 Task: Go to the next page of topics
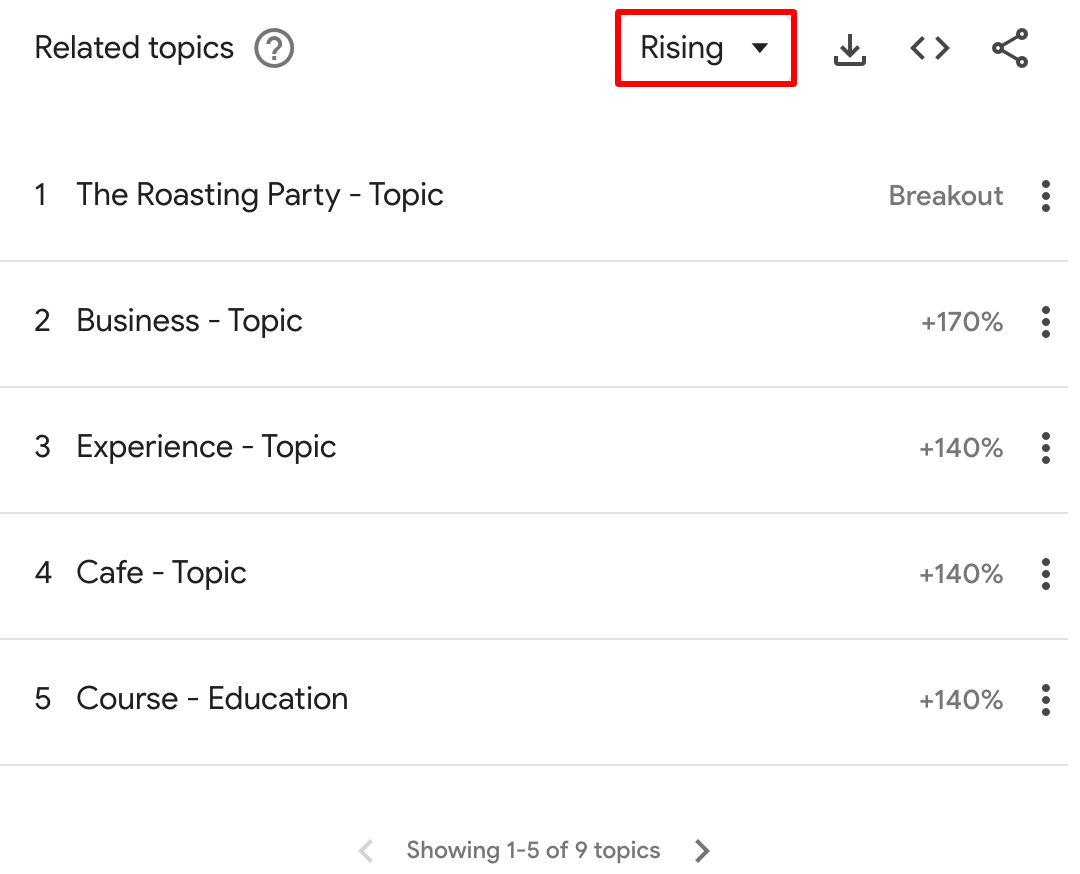pyautogui.click(x=702, y=850)
